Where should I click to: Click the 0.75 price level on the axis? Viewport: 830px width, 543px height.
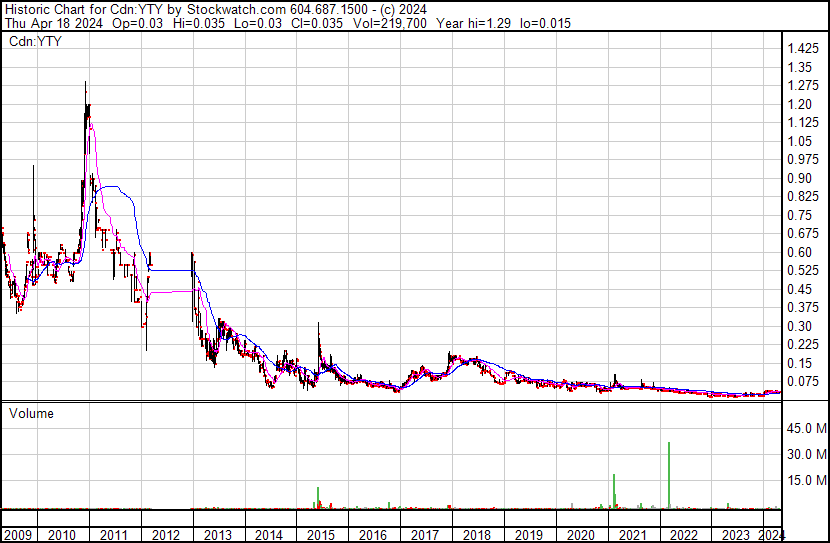[x=799, y=215]
